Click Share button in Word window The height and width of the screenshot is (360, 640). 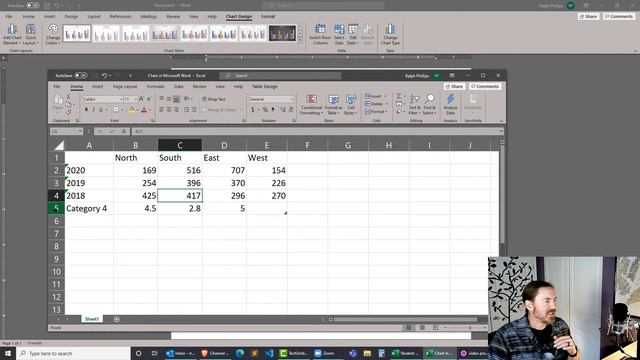(588, 16)
